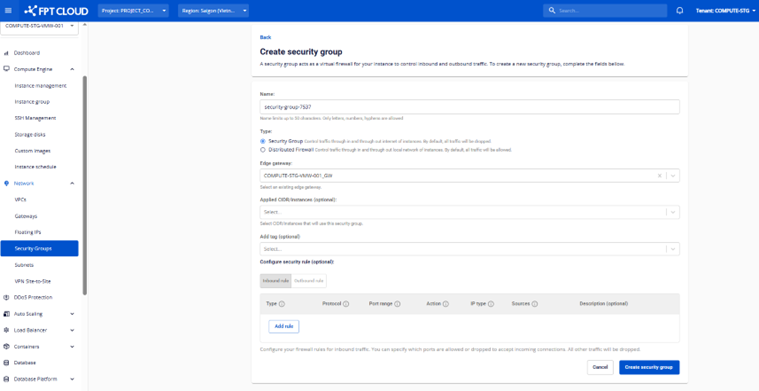
Task: Open the Add tag dropdown
Action: (x=470, y=249)
